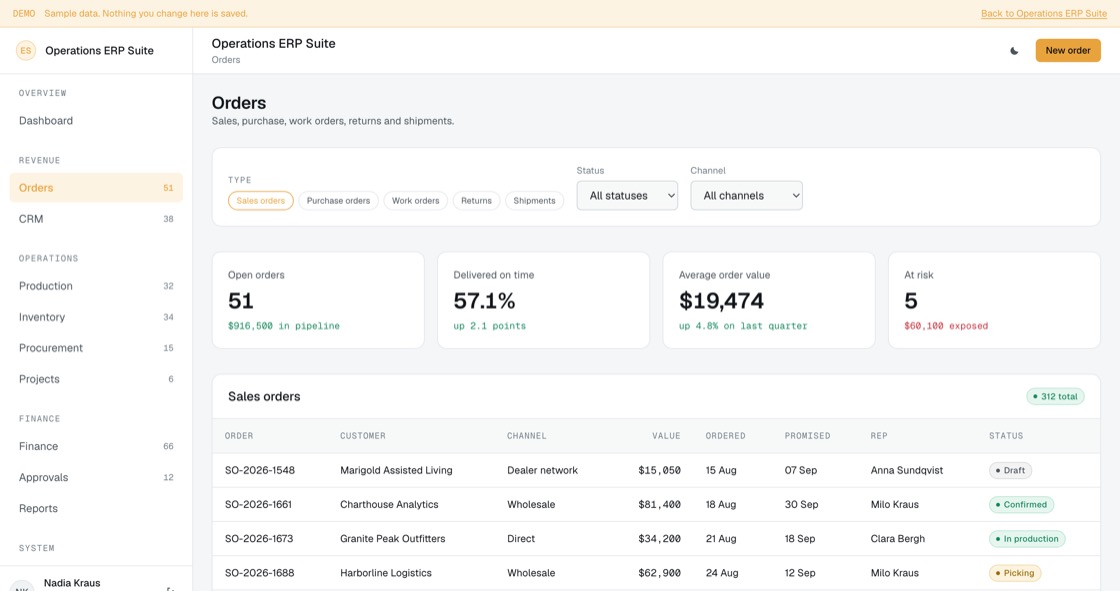Select the Shipments type chip
Image resolution: width=1120 pixels, height=591 pixels.
click(534, 201)
